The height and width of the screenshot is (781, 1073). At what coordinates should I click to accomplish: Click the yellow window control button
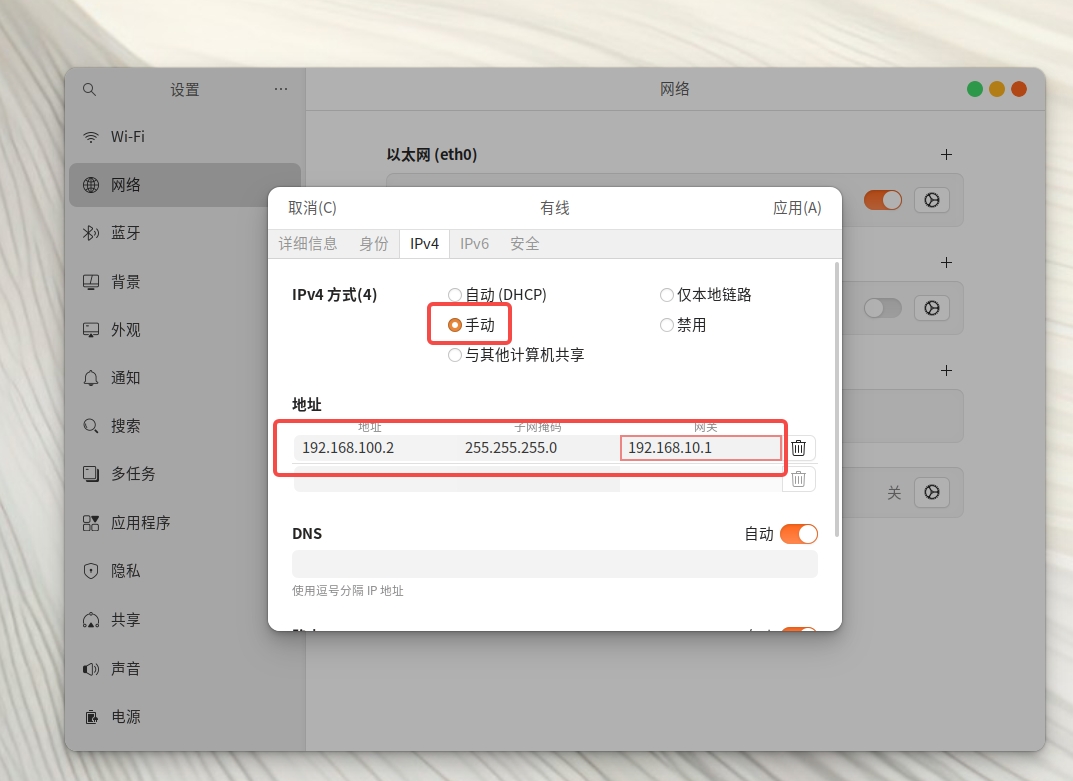pyautogui.click(x=997, y=89)
